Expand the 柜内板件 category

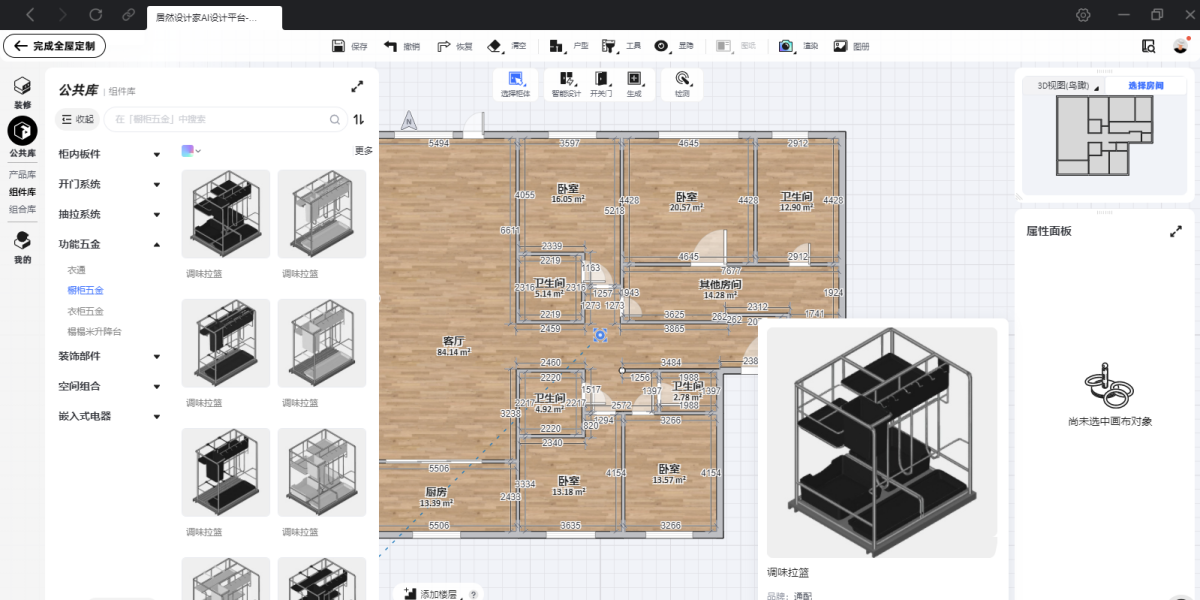157,154
